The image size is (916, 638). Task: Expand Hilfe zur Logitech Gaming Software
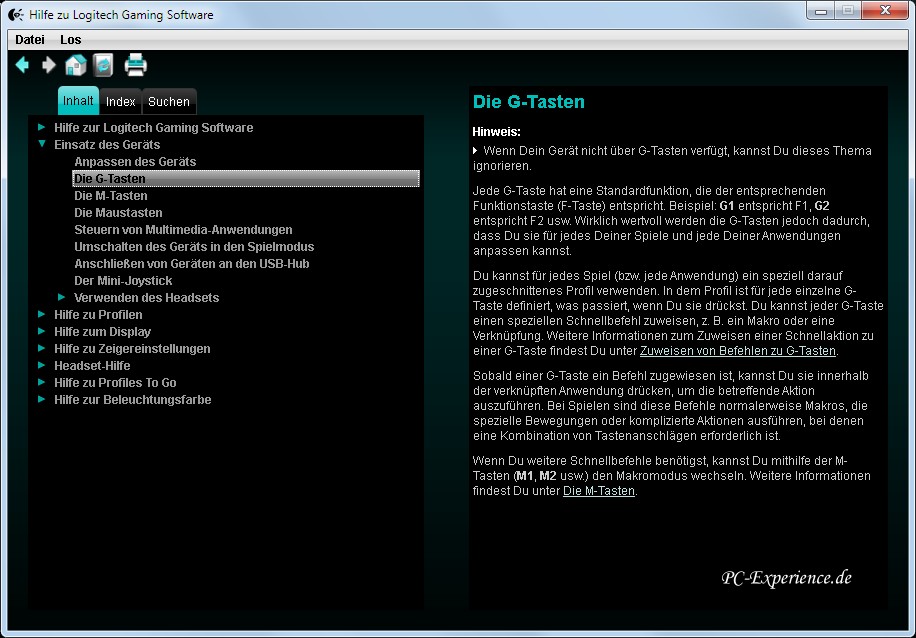click(42, 128)
